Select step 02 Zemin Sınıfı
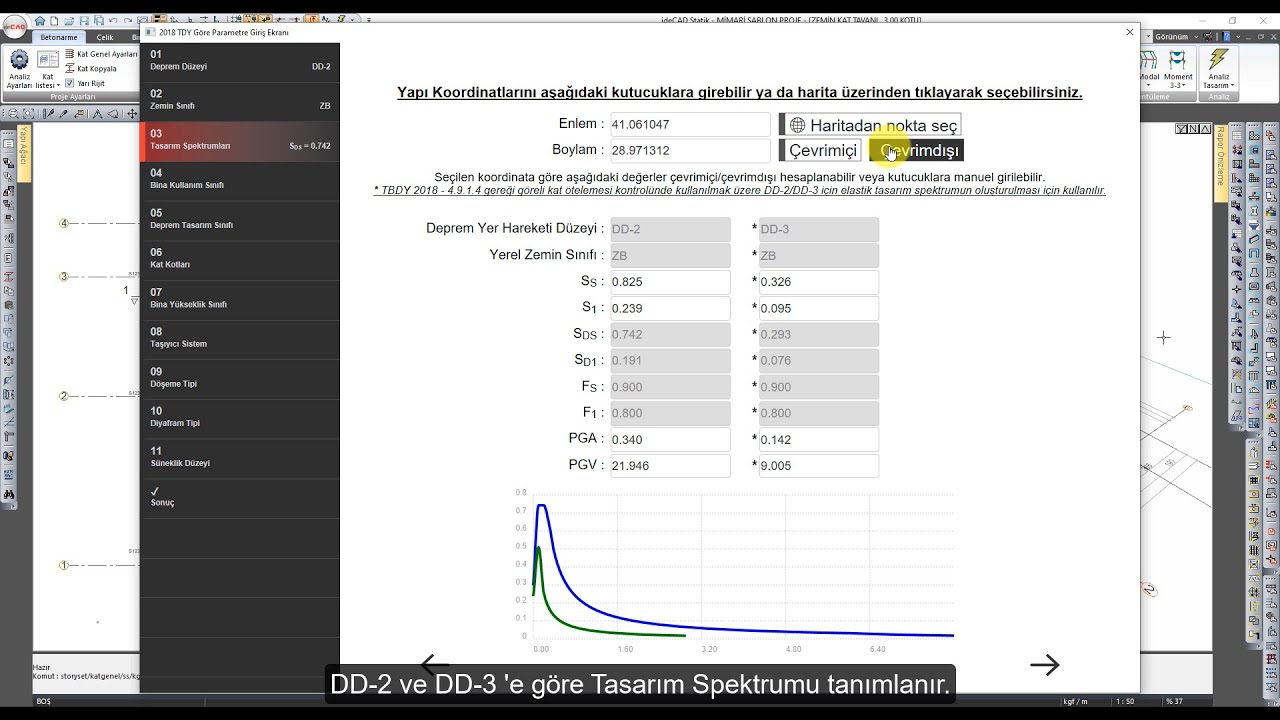Image resolution: width=1280 pixels, height=720 pixels. 240,101
